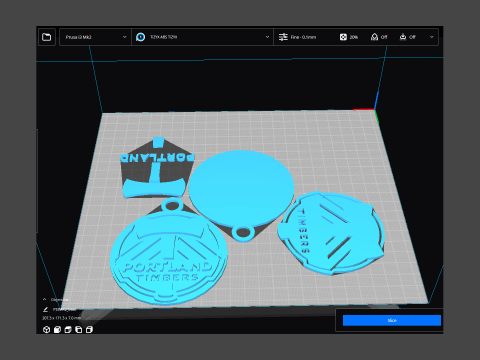This screenshot has width=480, height=360.
Task: Switch to 3D view with the axes icon
Action: click(47, 330)
